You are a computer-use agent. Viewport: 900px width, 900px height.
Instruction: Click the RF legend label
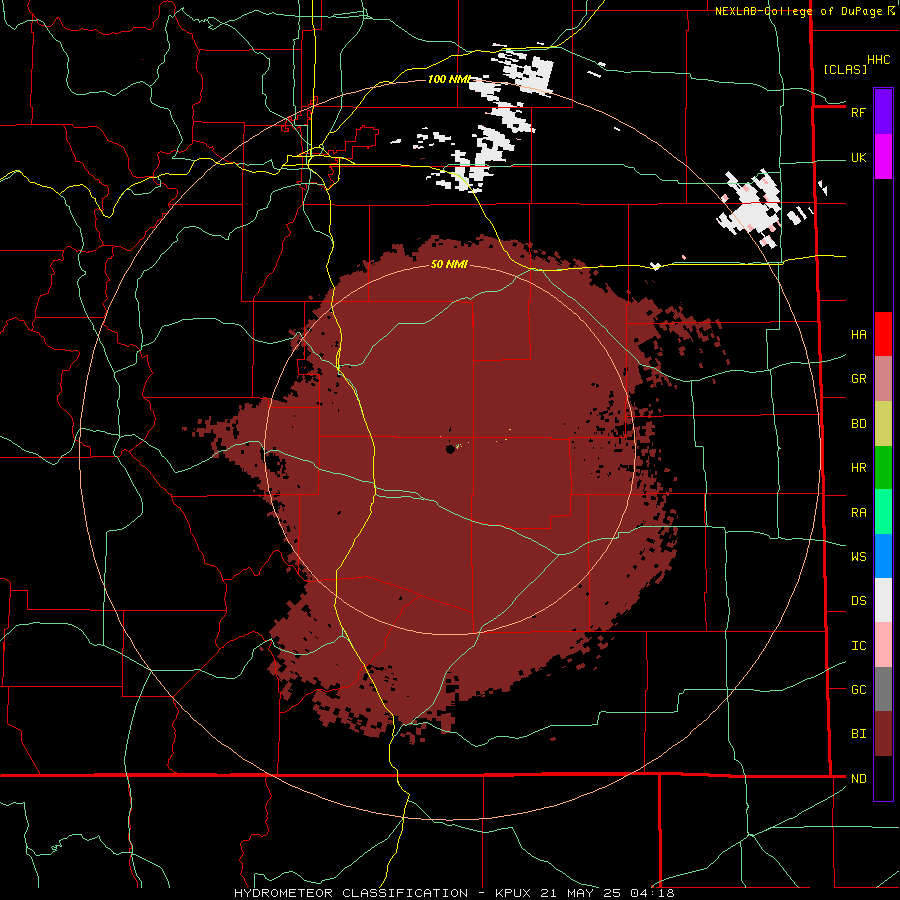point(858,112)
